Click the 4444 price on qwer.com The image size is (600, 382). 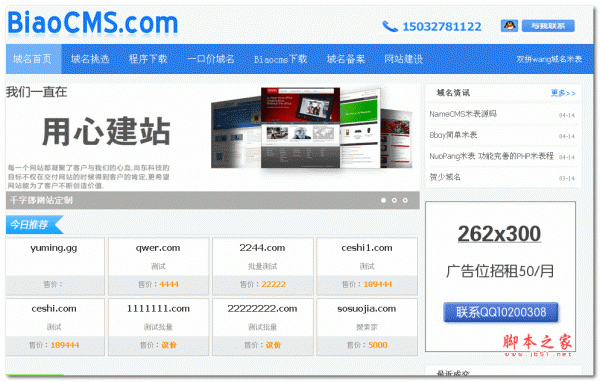[169, 284]
